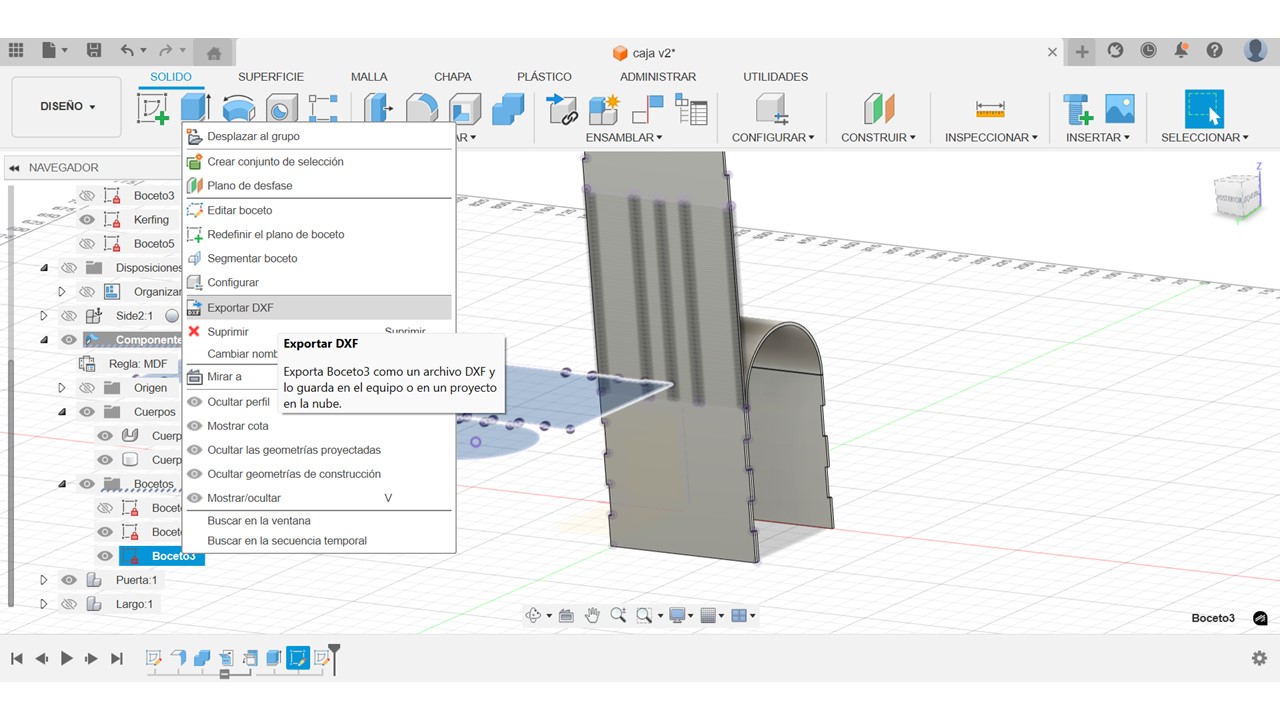1280x720 pixels.
Task: Select the Extrude tool icon
Action: (195, 107)
